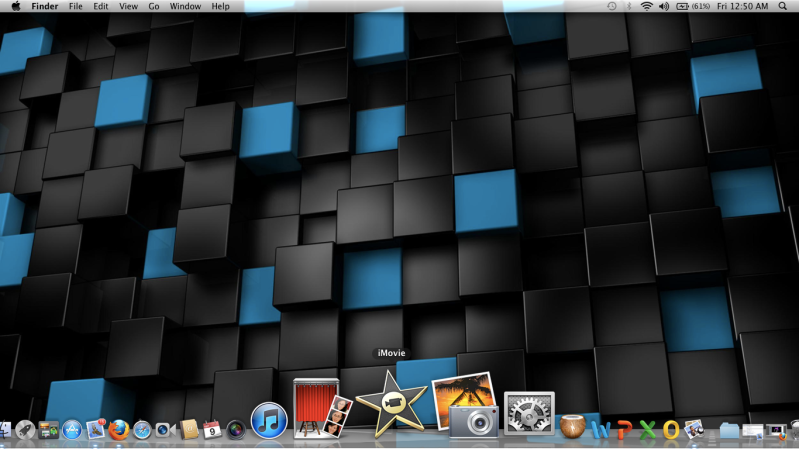Open Spotlight search magnifying glass
The width and height of the screenshot is (799, 449).
coord(783,6)
